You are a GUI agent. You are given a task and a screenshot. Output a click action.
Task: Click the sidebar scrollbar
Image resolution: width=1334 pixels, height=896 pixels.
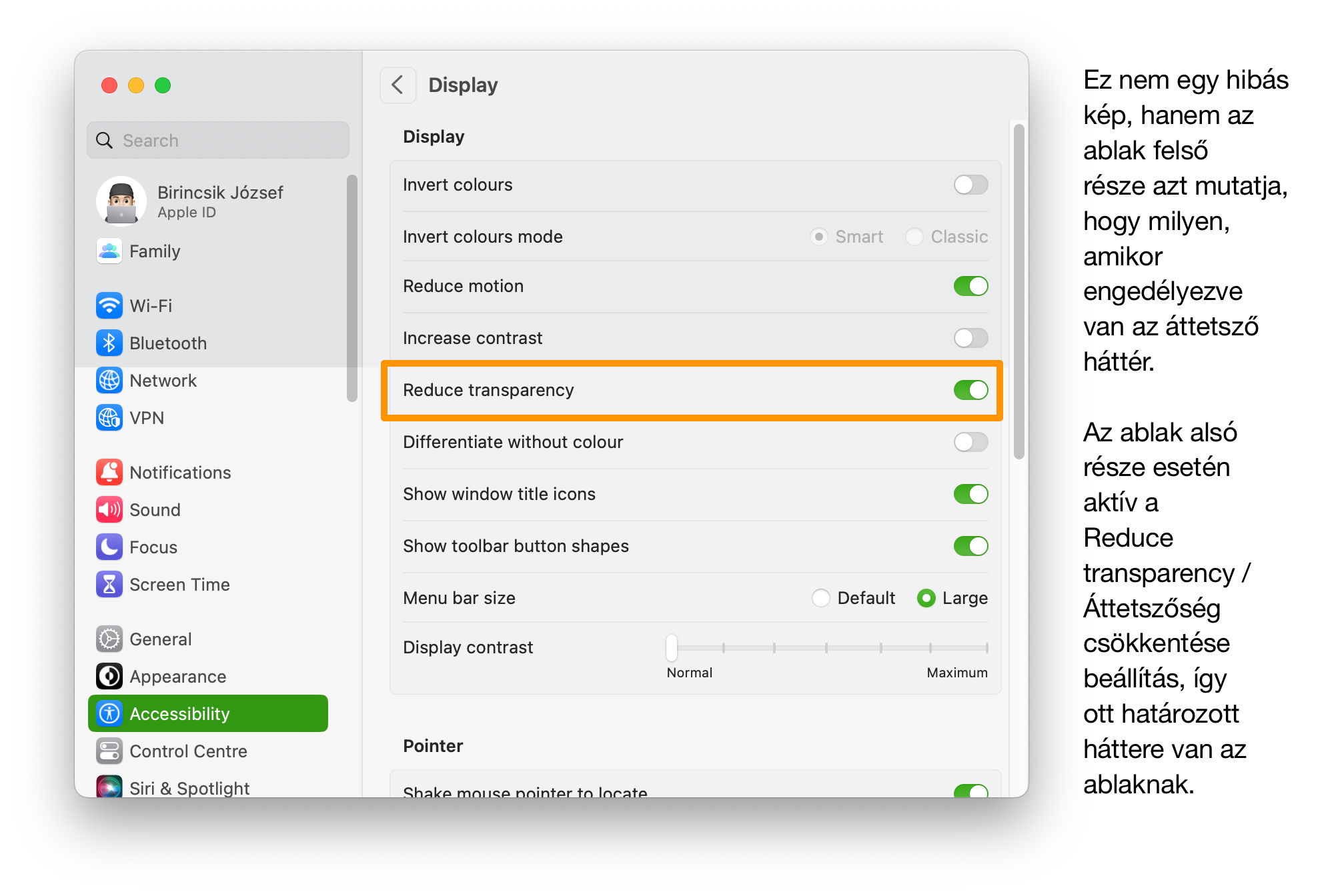point(352,288)
